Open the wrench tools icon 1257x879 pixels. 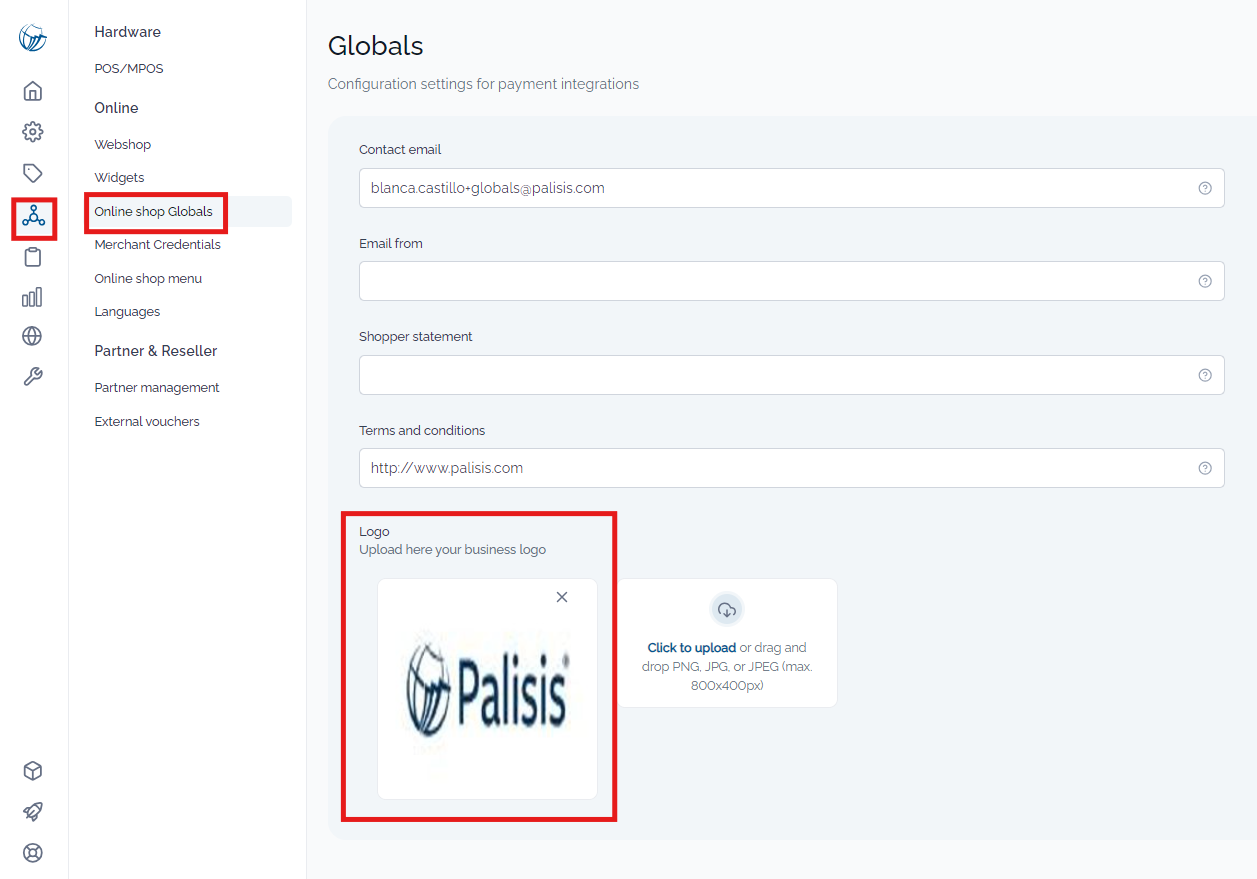pyautogui.click(x=33, y=377)
